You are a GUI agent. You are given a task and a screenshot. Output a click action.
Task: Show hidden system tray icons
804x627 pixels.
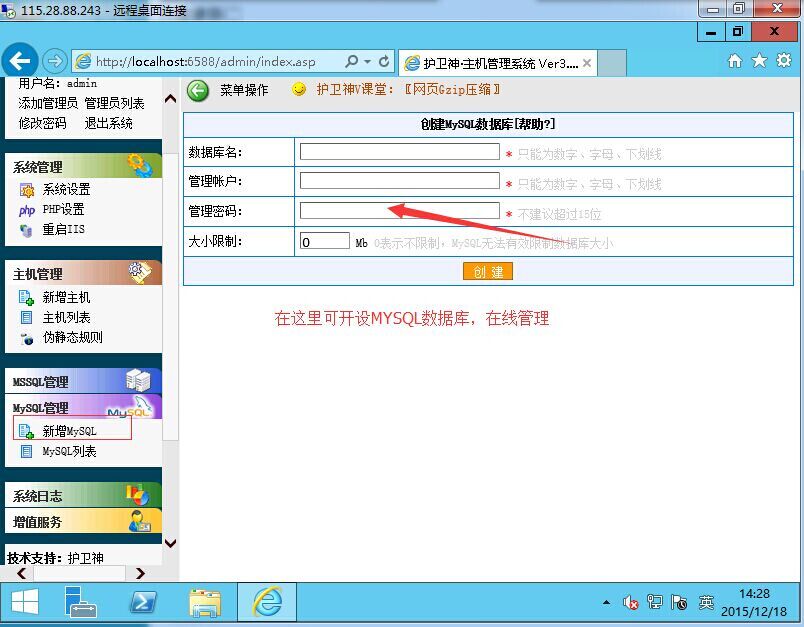tap(606, 603)
